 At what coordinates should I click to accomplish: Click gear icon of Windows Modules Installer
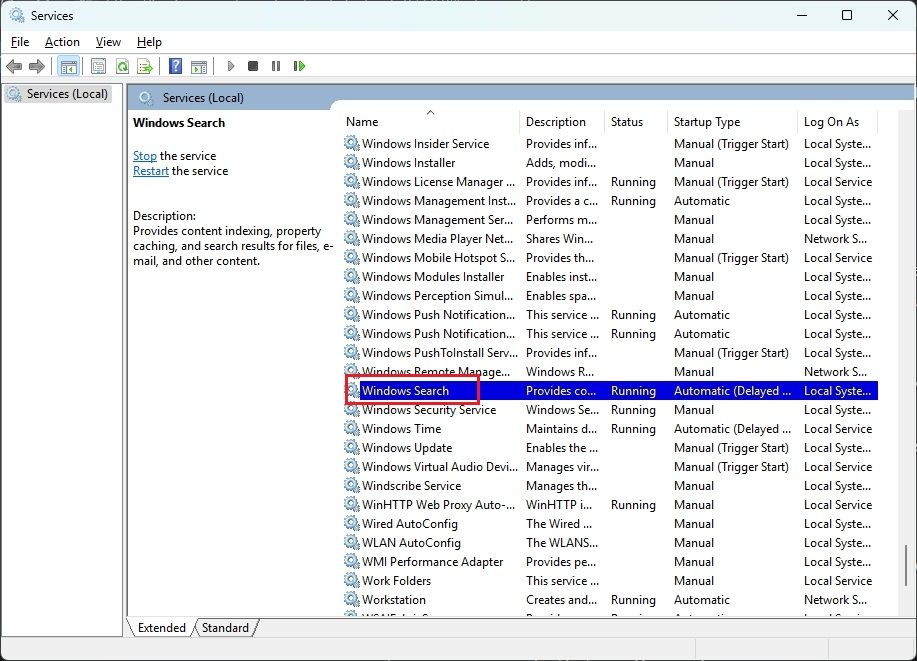[351, 276]
